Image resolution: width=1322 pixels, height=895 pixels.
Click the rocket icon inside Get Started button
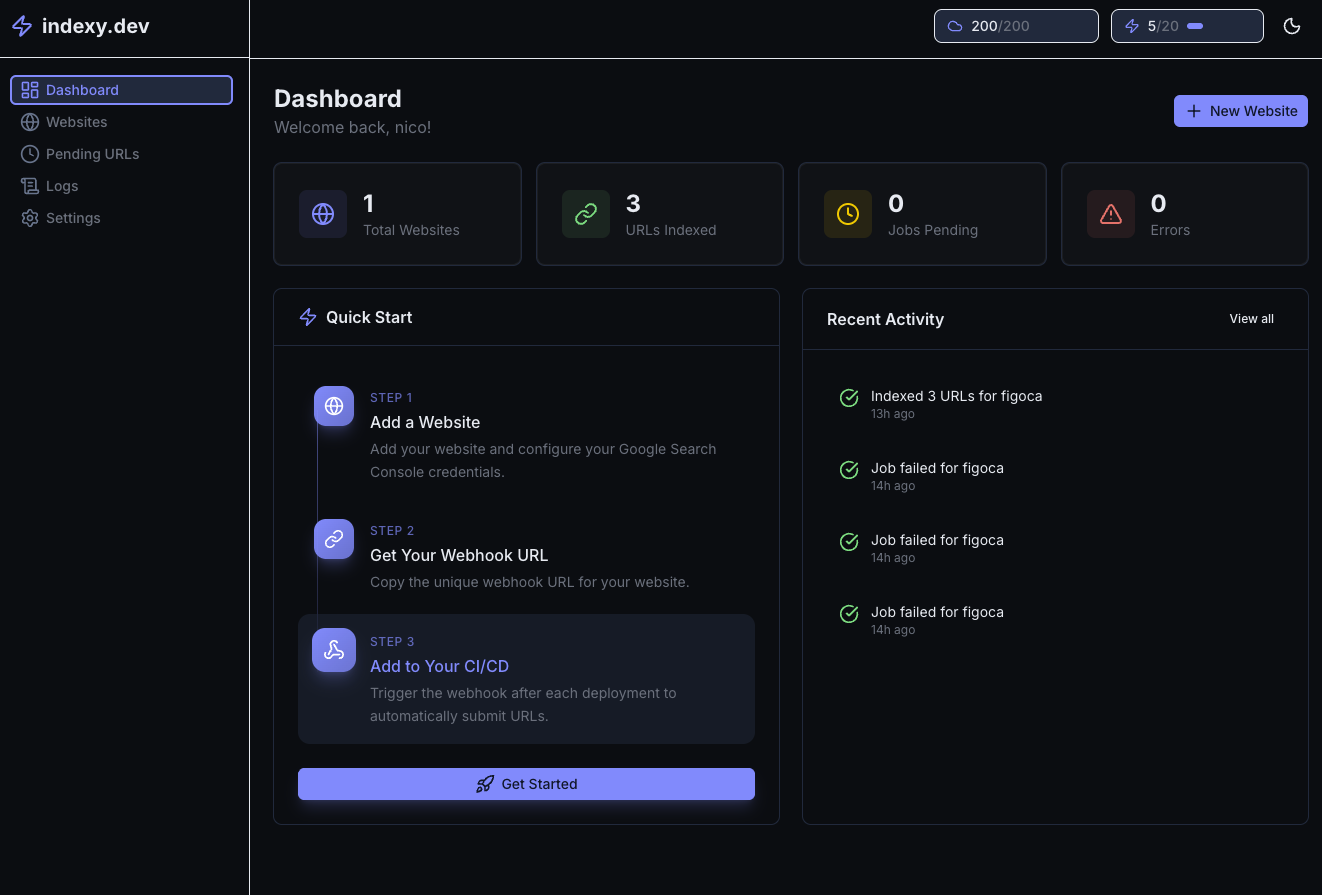tap(486, 784)
